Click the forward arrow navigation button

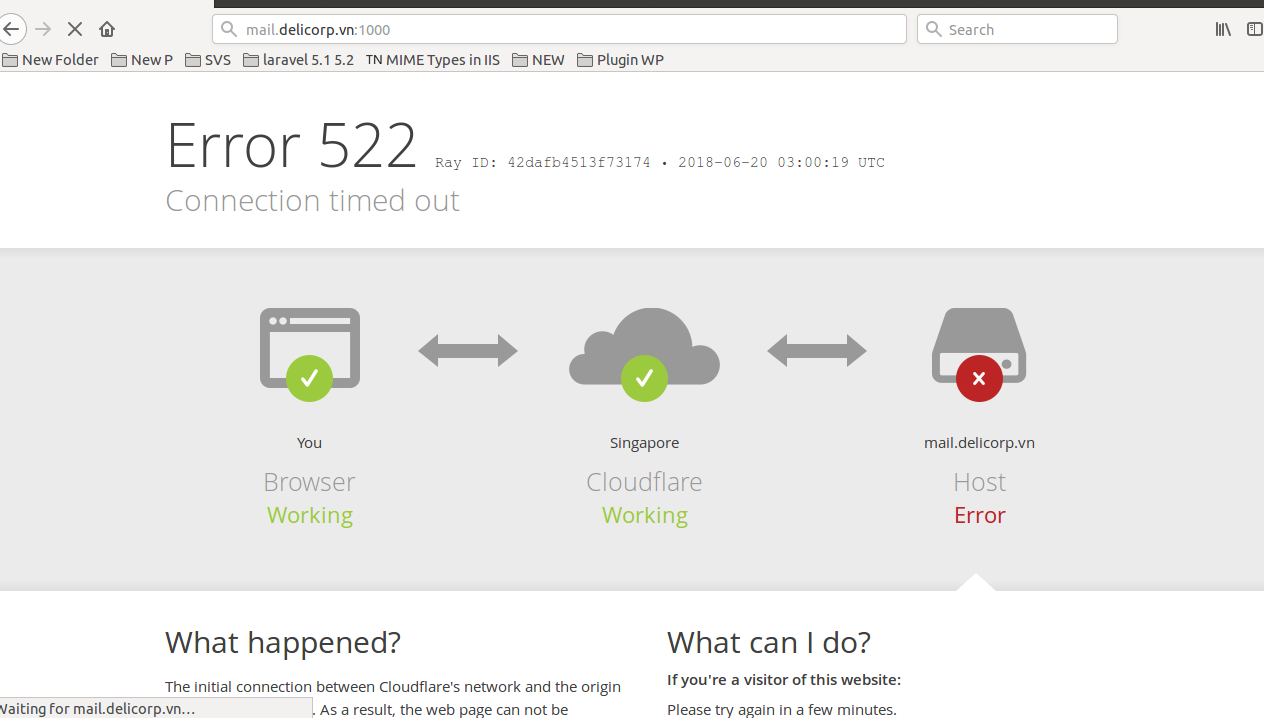pos(43,29)
